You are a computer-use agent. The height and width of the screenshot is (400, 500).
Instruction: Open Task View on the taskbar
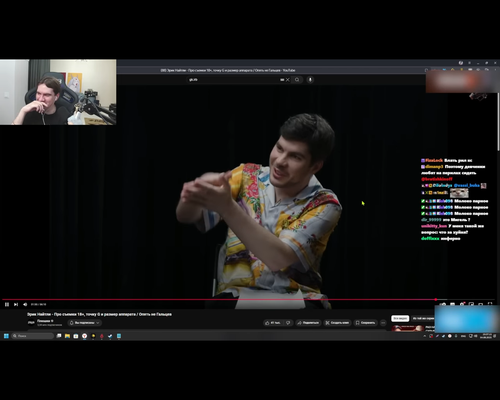pos(59,336)
